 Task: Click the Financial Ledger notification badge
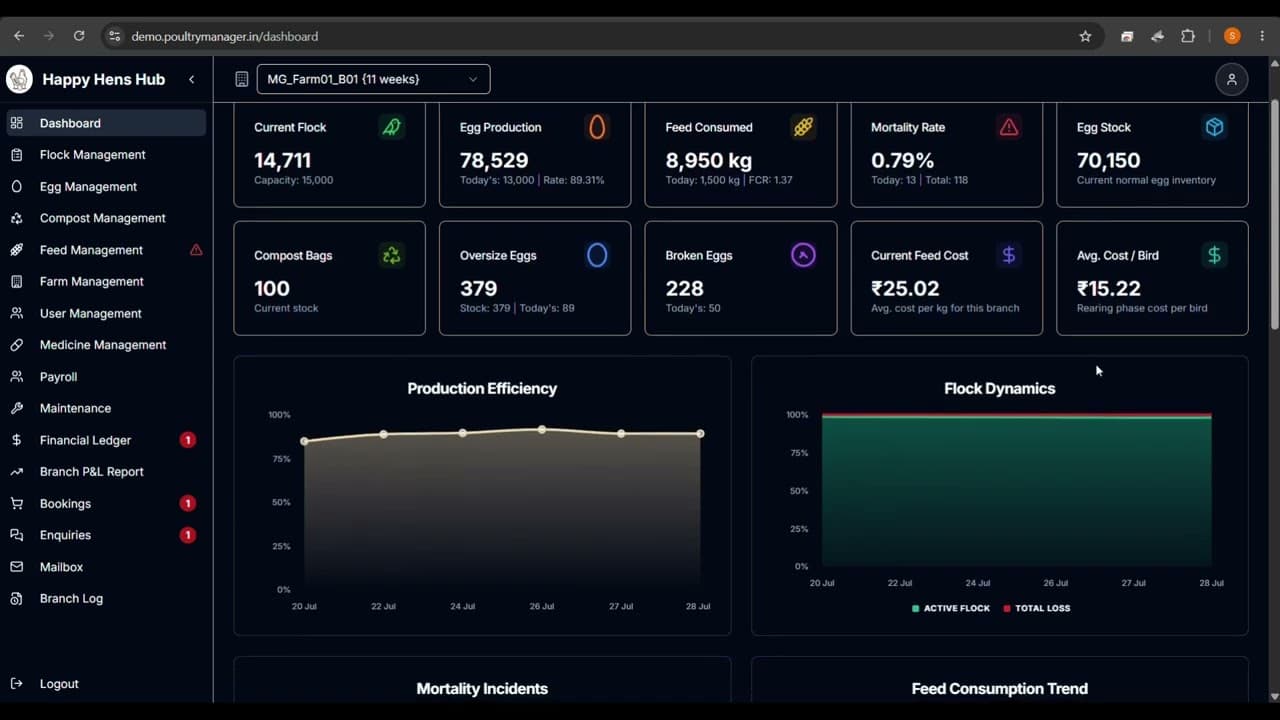coord(187,440)
